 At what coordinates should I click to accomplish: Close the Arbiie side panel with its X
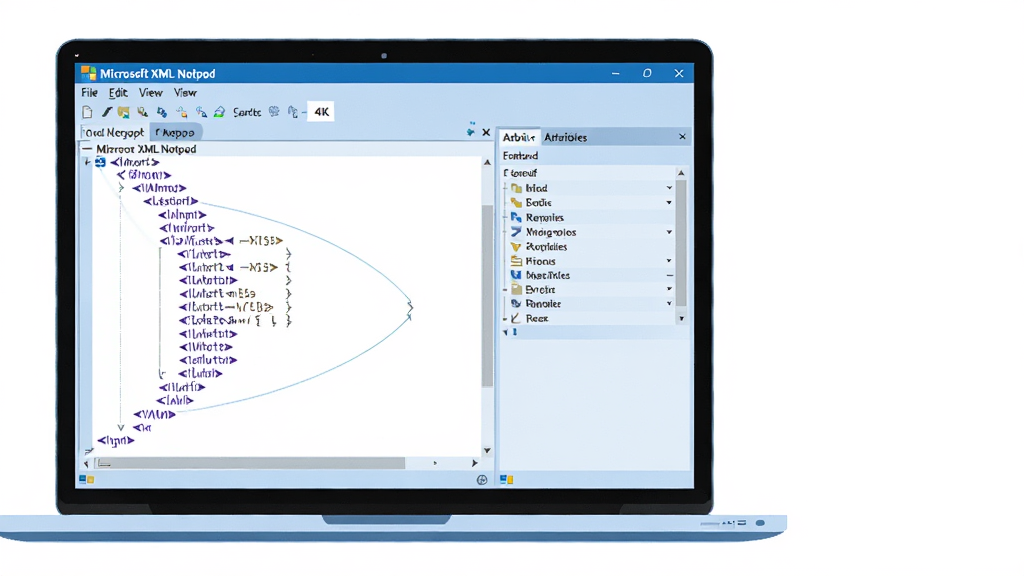682,136
